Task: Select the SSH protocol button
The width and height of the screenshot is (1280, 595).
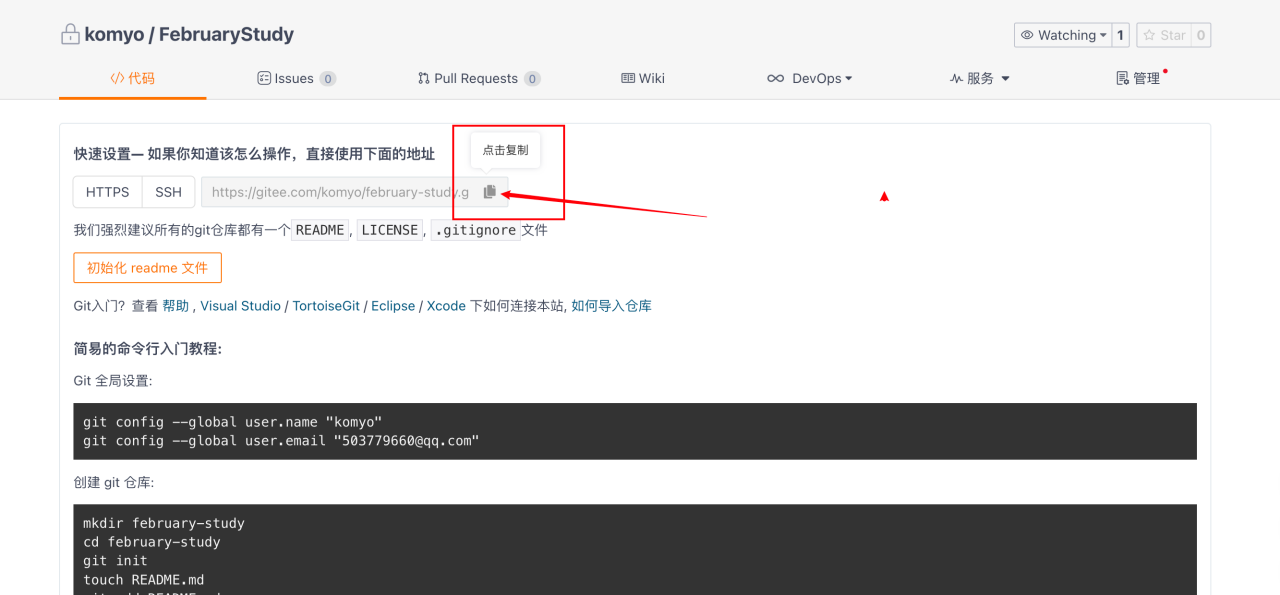Action: tap(168, 192)
